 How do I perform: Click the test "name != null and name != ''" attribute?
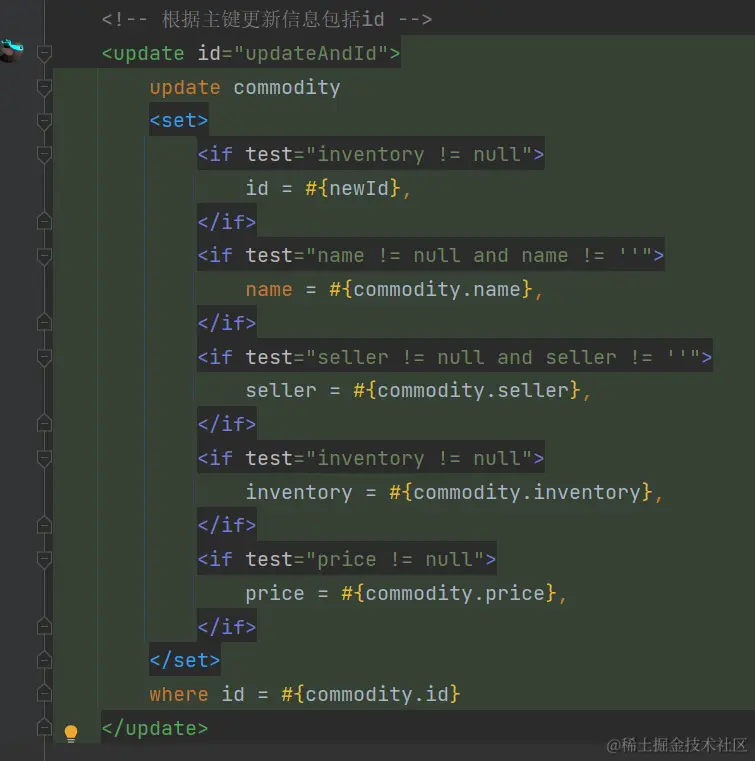click(449, 255)
